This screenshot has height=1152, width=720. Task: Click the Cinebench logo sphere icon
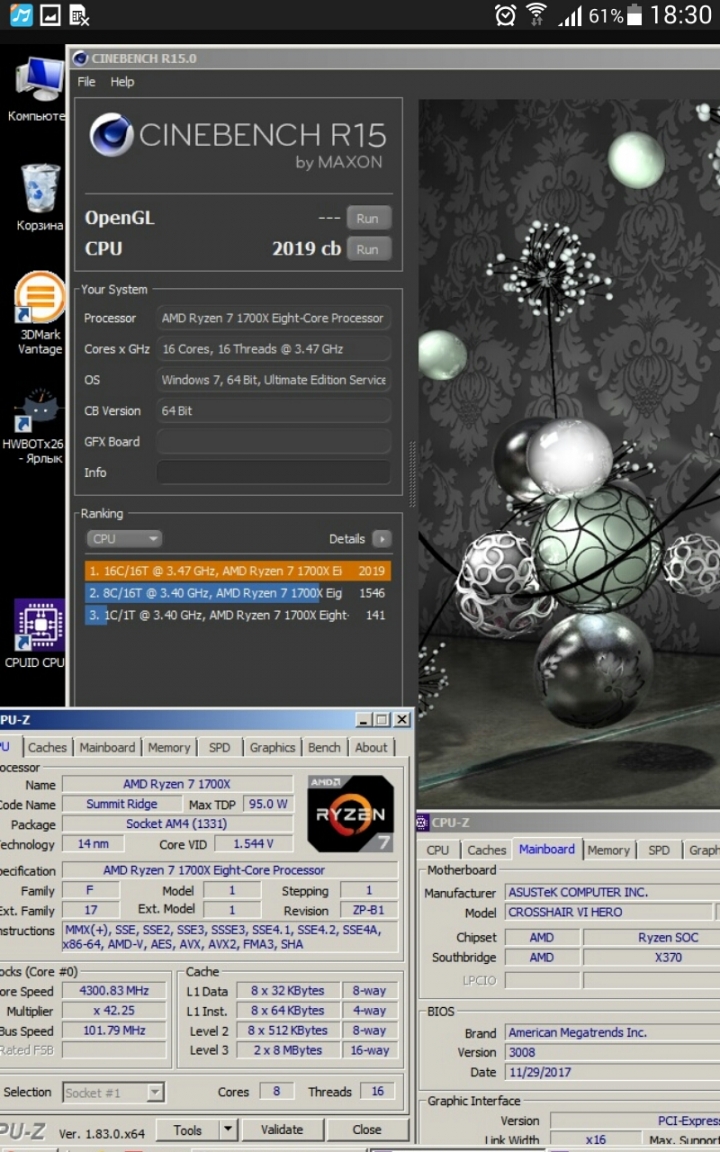[x=111, y=135]
